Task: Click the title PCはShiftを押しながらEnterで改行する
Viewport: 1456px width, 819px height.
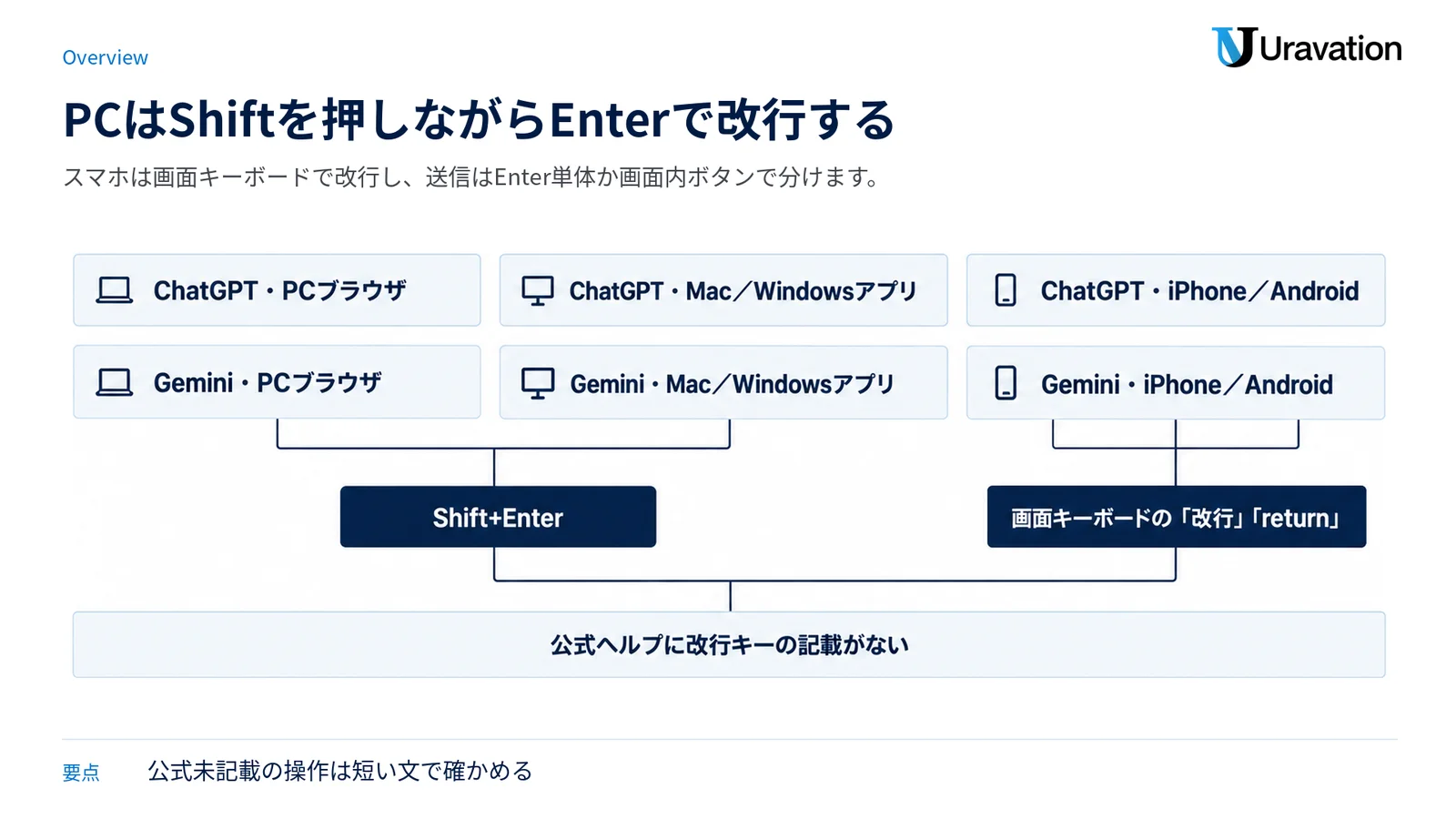Action: tap(479, 119)
